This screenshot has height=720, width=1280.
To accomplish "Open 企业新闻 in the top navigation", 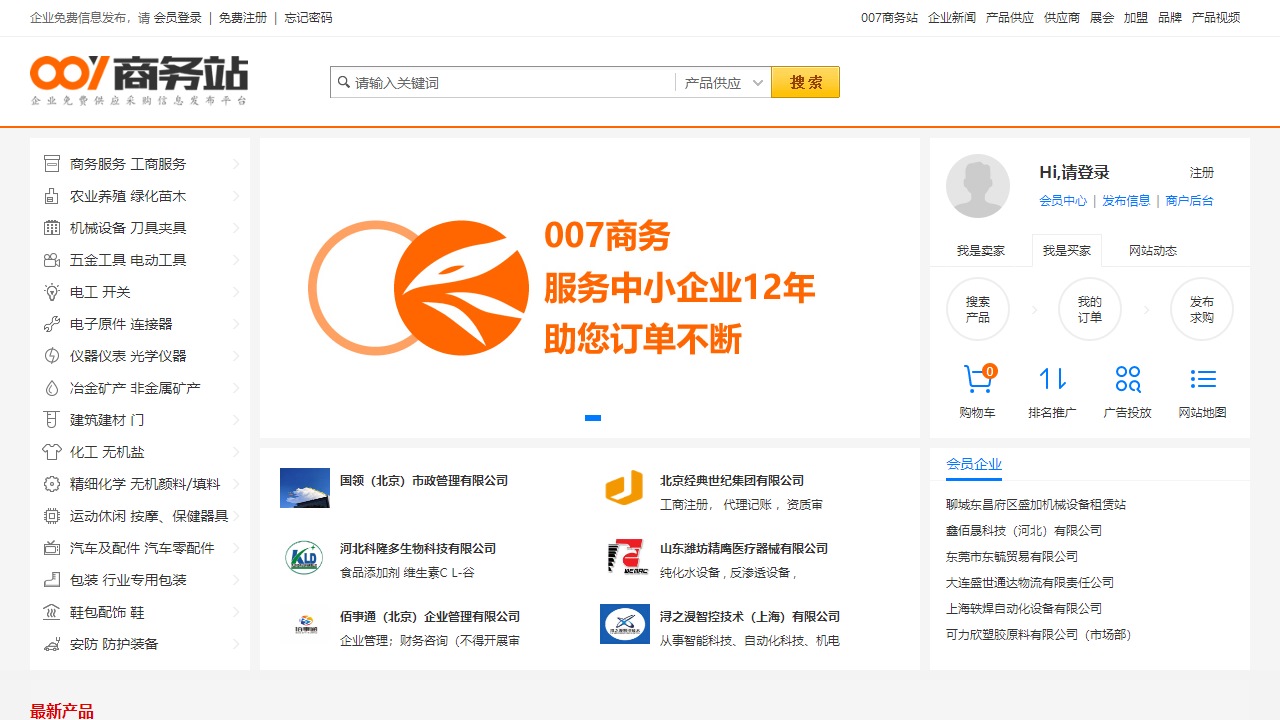I will (951, 18).
